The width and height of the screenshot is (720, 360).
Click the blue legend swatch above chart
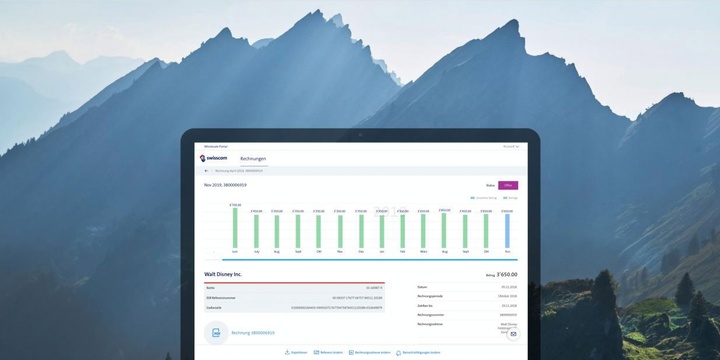(472, 198)
